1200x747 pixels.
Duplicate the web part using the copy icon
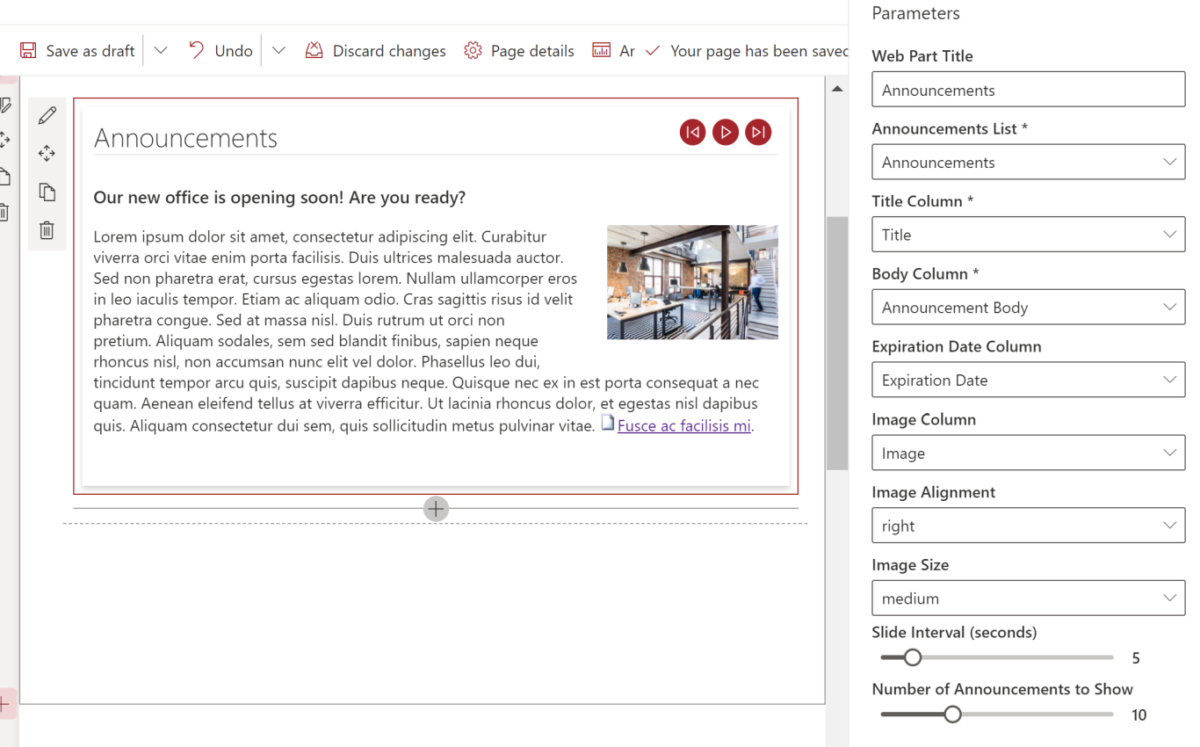[47, 191]
